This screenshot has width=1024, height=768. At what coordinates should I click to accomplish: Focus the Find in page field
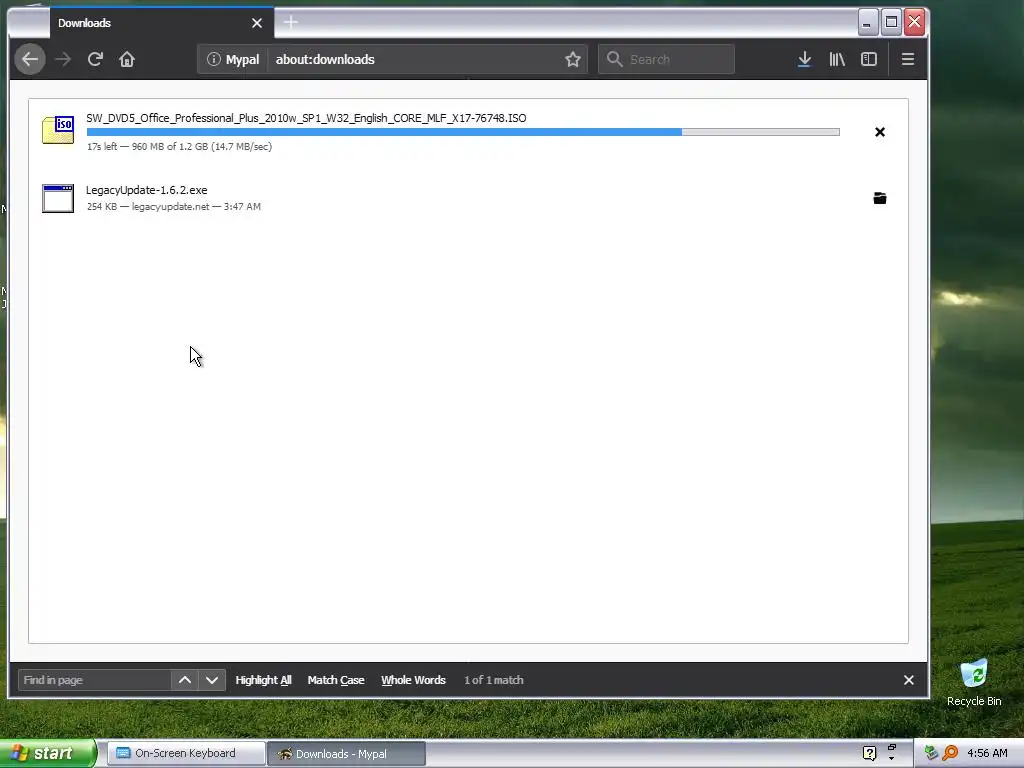point(95,680)
